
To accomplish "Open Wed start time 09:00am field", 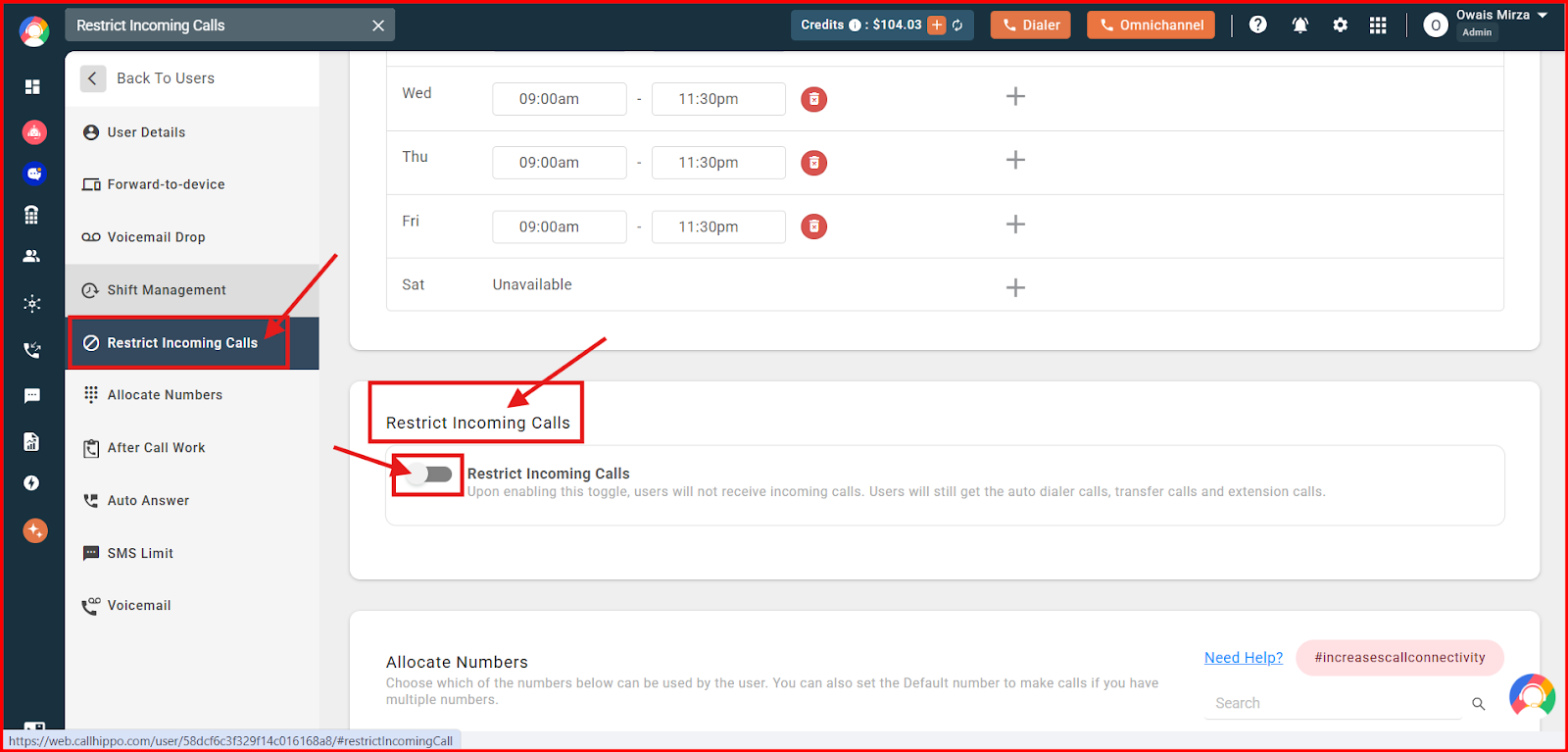I will pos(560,99).
